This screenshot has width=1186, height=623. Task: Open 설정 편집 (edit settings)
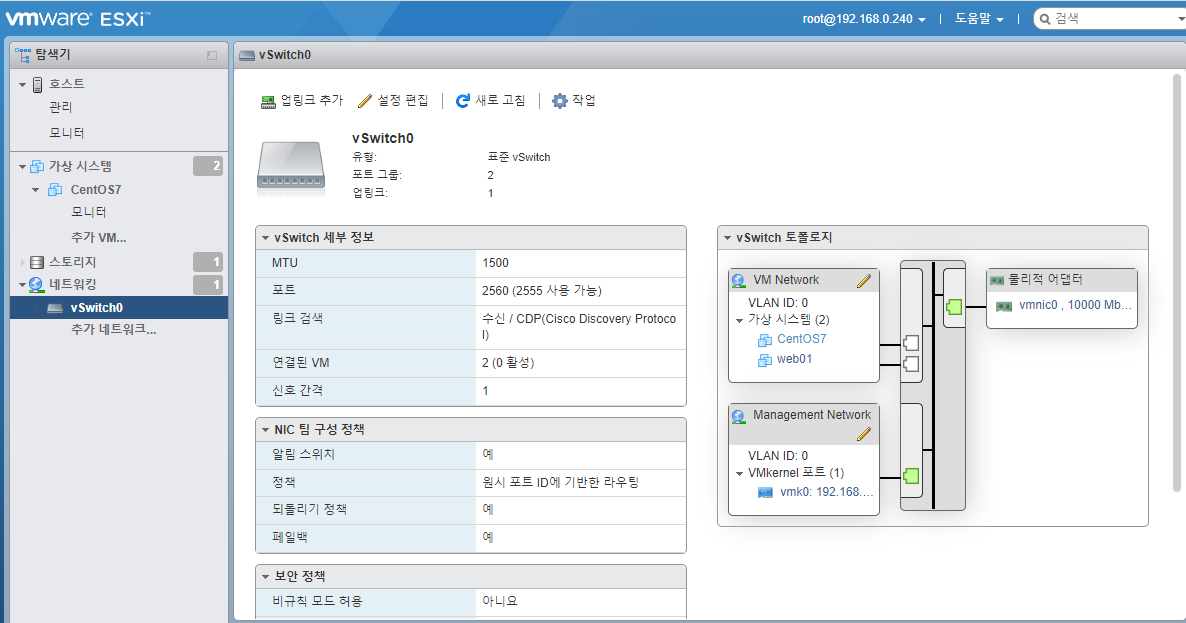(393, 101)
